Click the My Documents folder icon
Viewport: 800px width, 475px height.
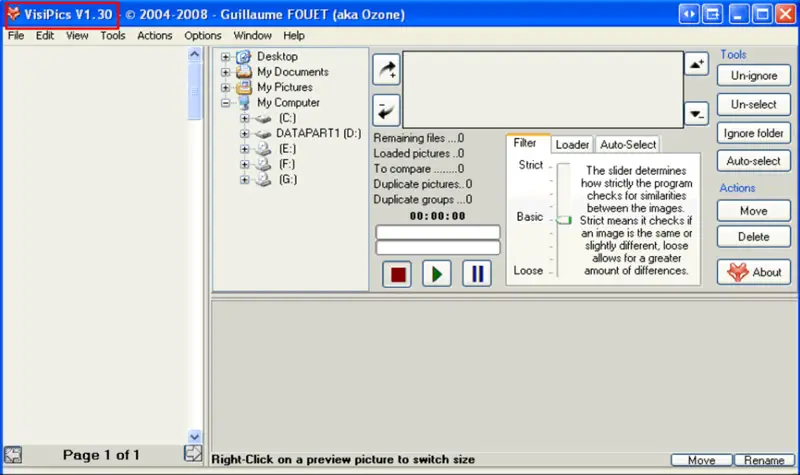tap(244, 72)
